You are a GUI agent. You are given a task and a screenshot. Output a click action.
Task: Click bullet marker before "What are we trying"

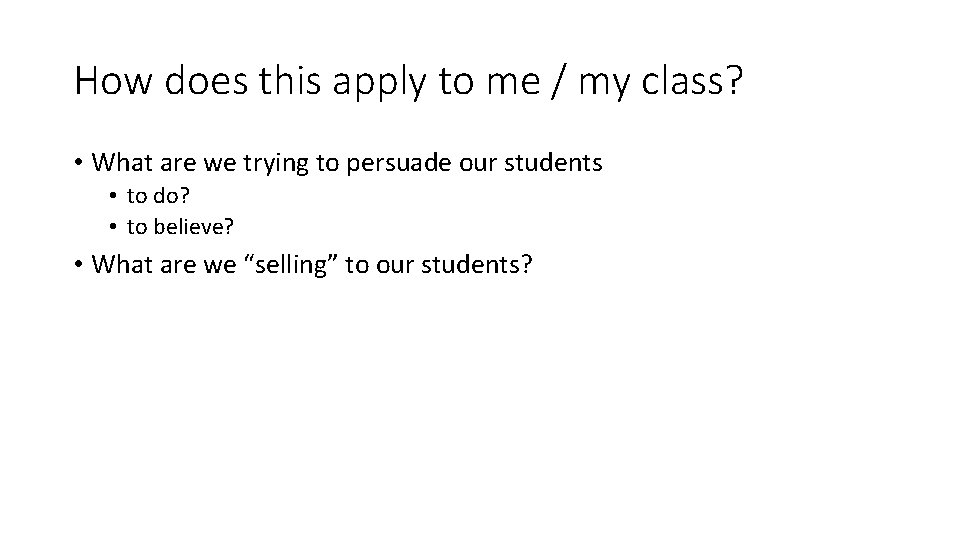click(78, 163)
